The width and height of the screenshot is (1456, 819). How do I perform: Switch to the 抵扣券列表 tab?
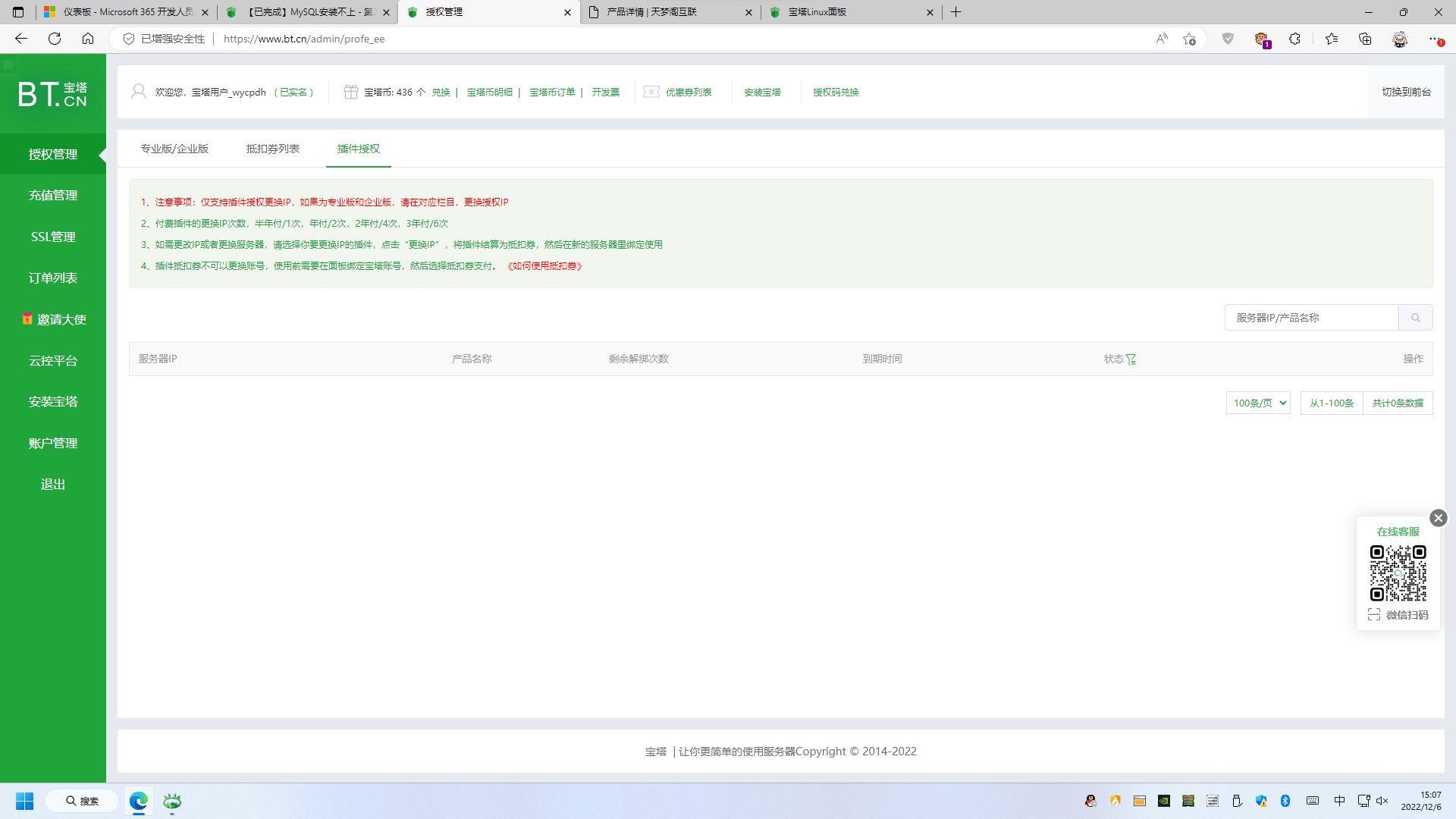(273, 149)
